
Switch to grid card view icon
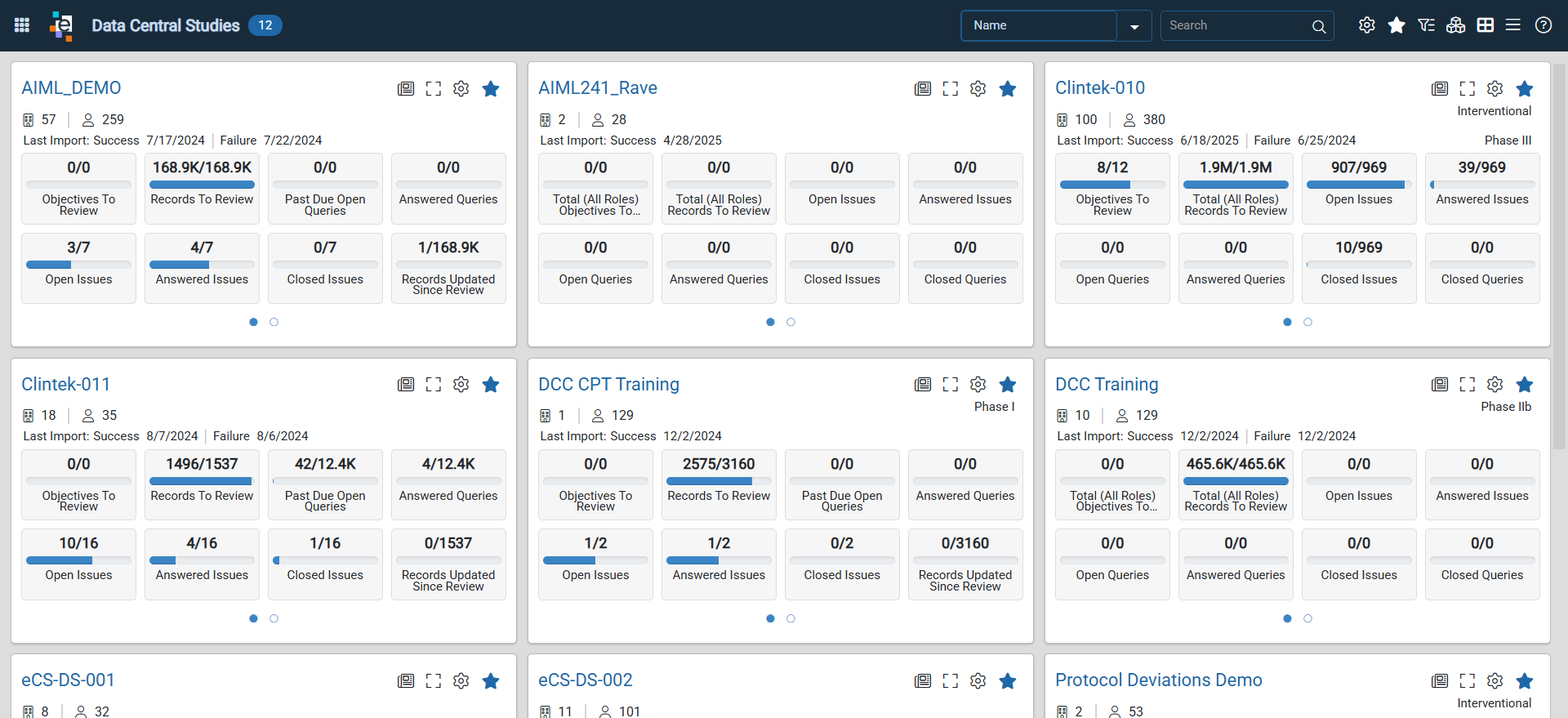[1486, 25]
